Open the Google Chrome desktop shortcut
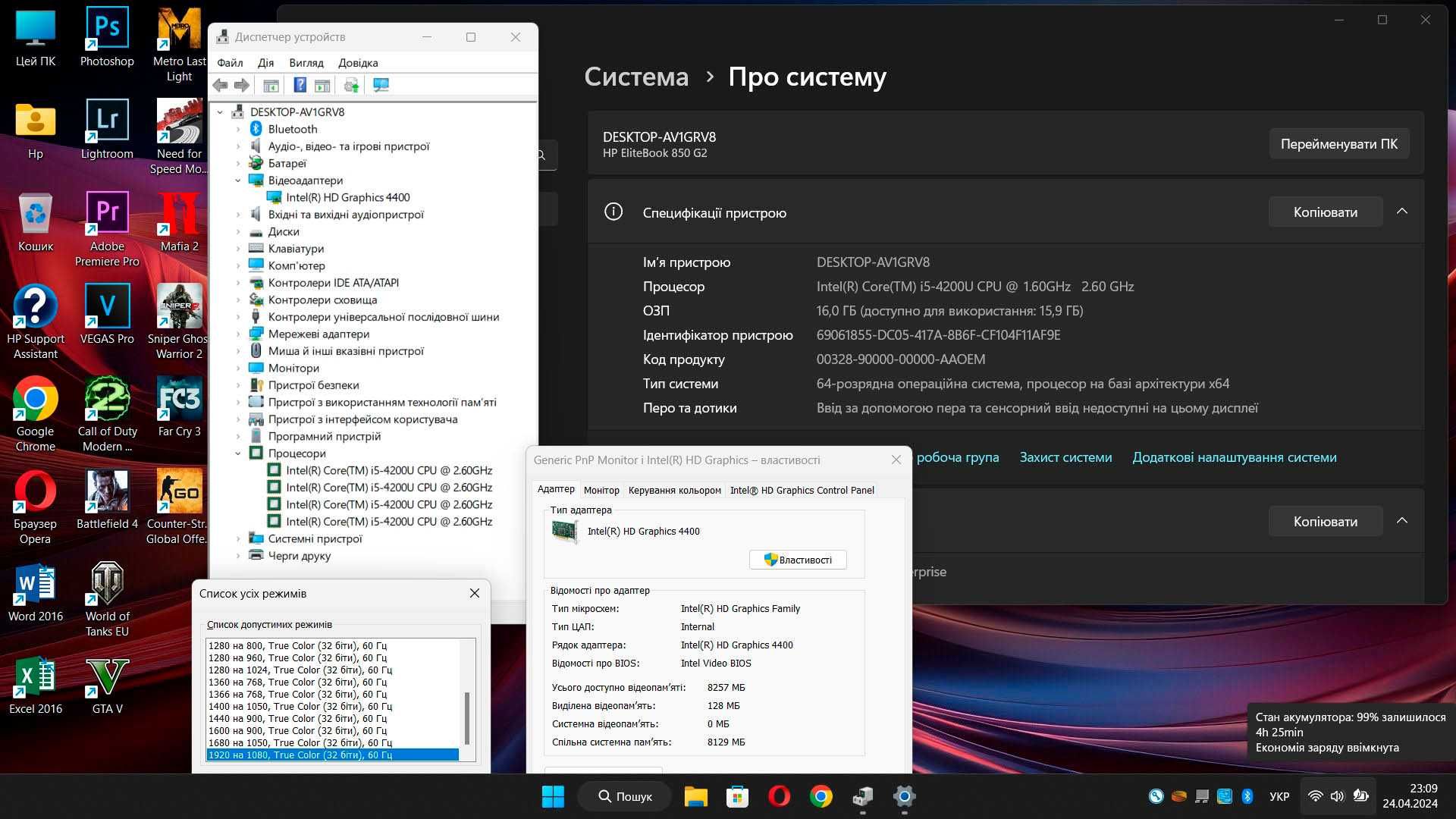This screenshot has width=1456, height=819. coord(35,414)
